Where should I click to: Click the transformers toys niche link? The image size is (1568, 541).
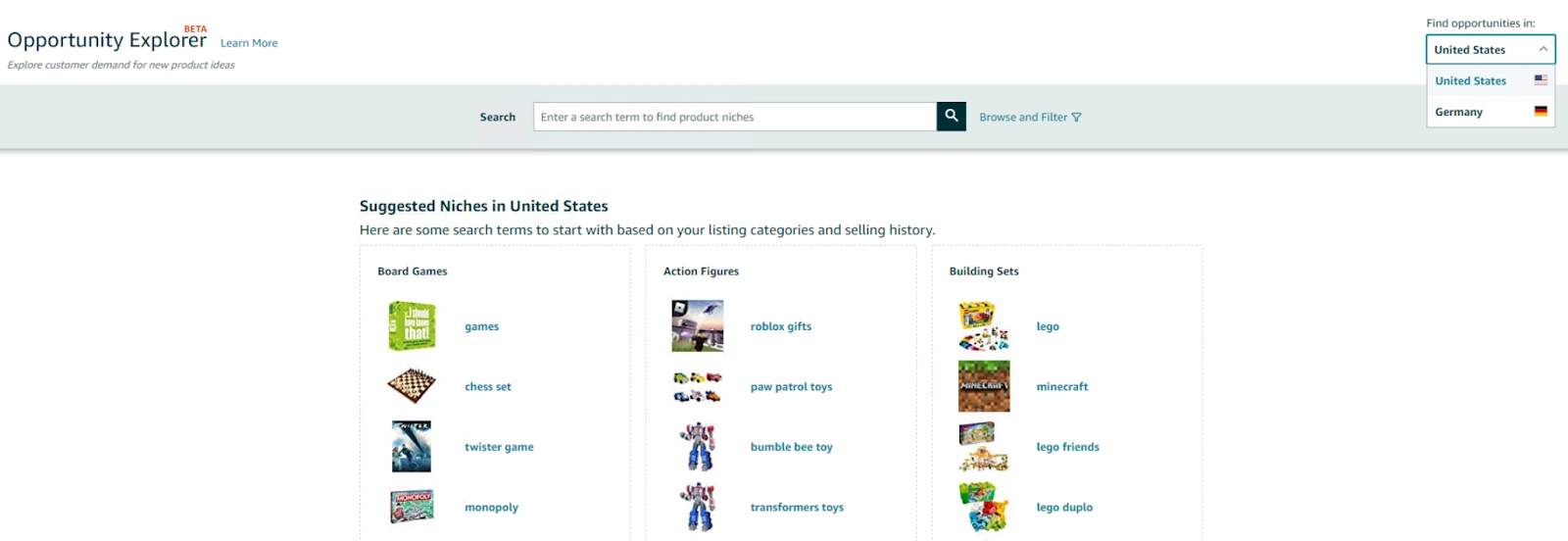click(797, 508)
